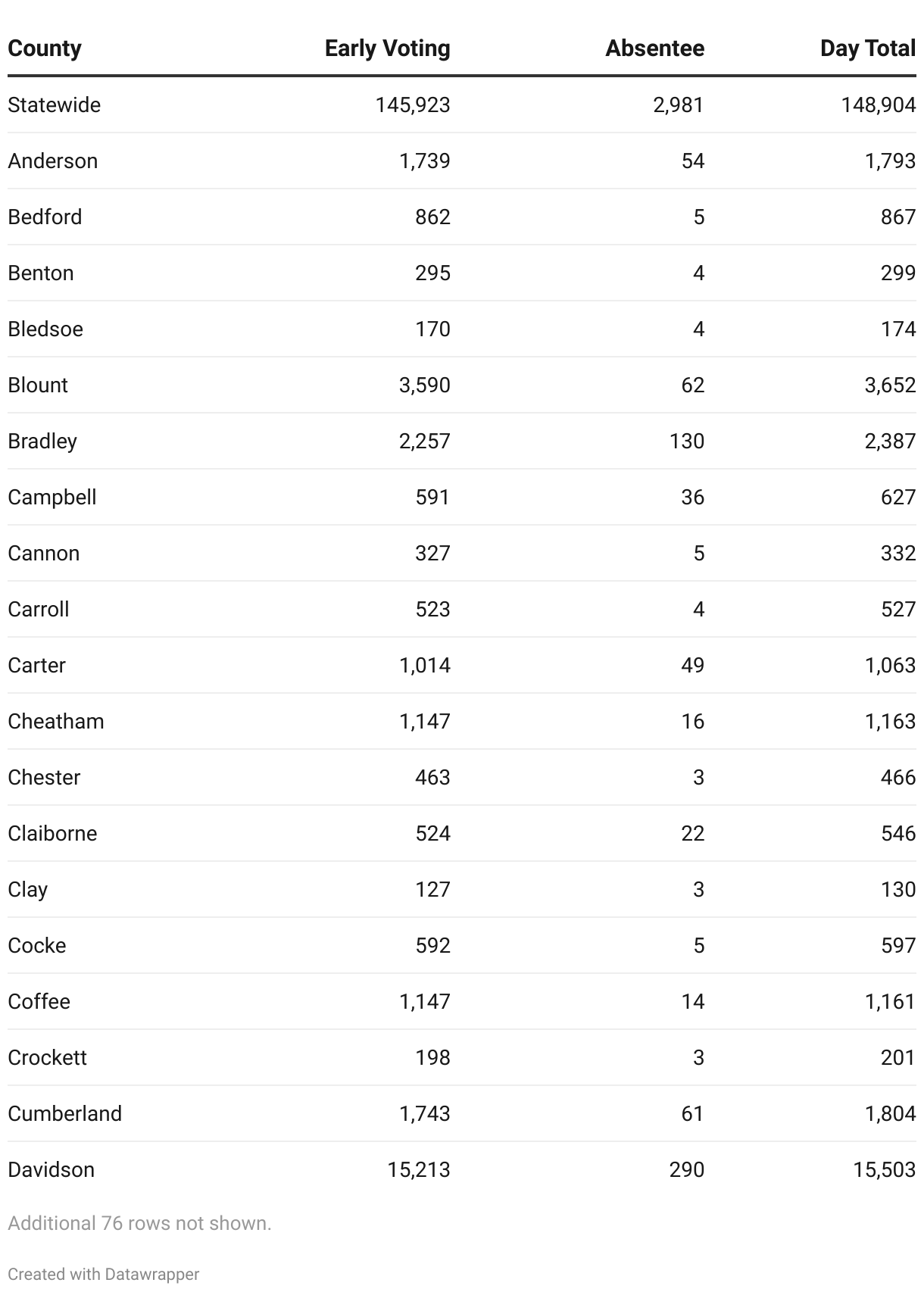Click the Davidson county row name
924x1292 pixels.
51,1169
